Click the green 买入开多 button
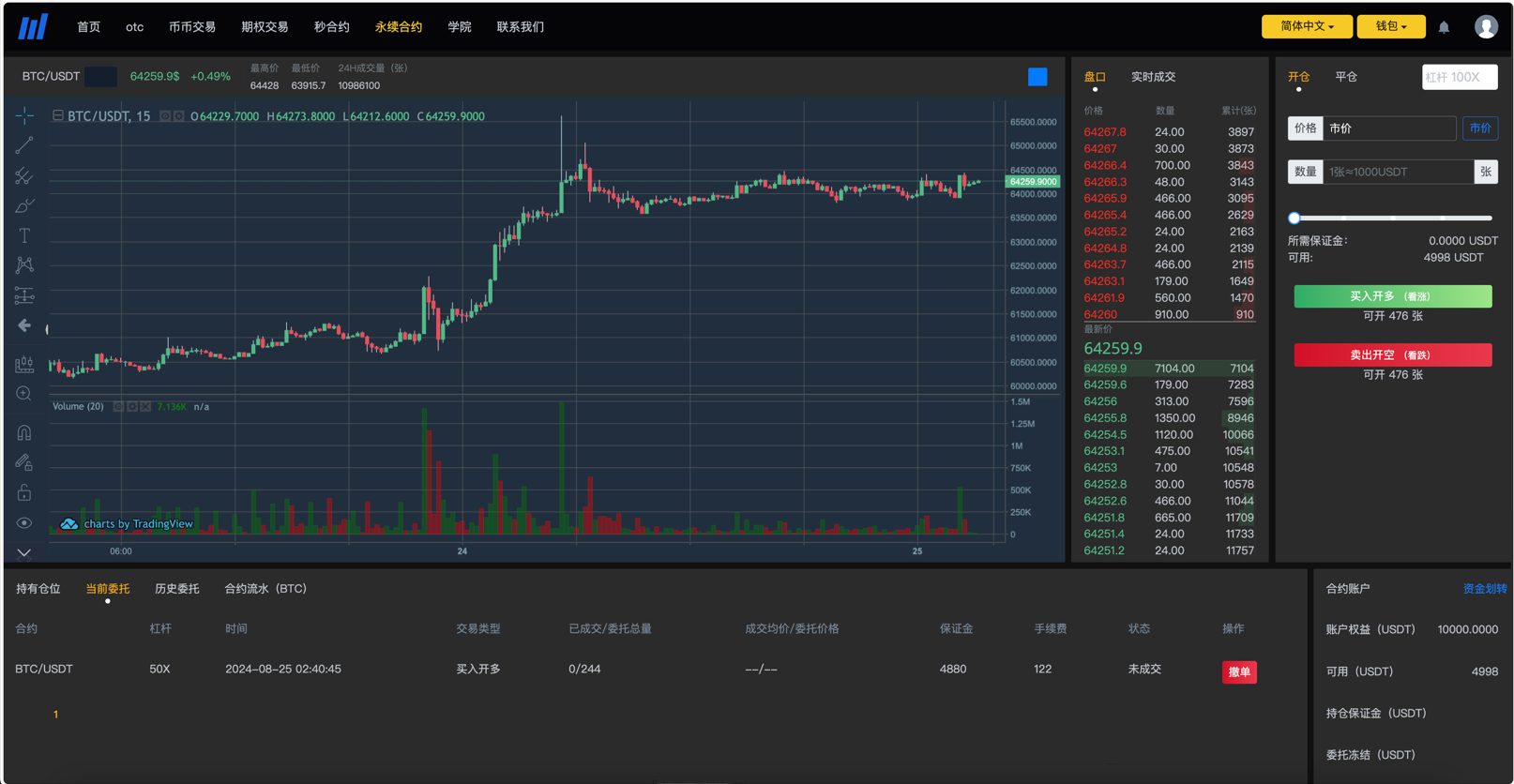This screenshot has height=784, width=1514. 1393,296
